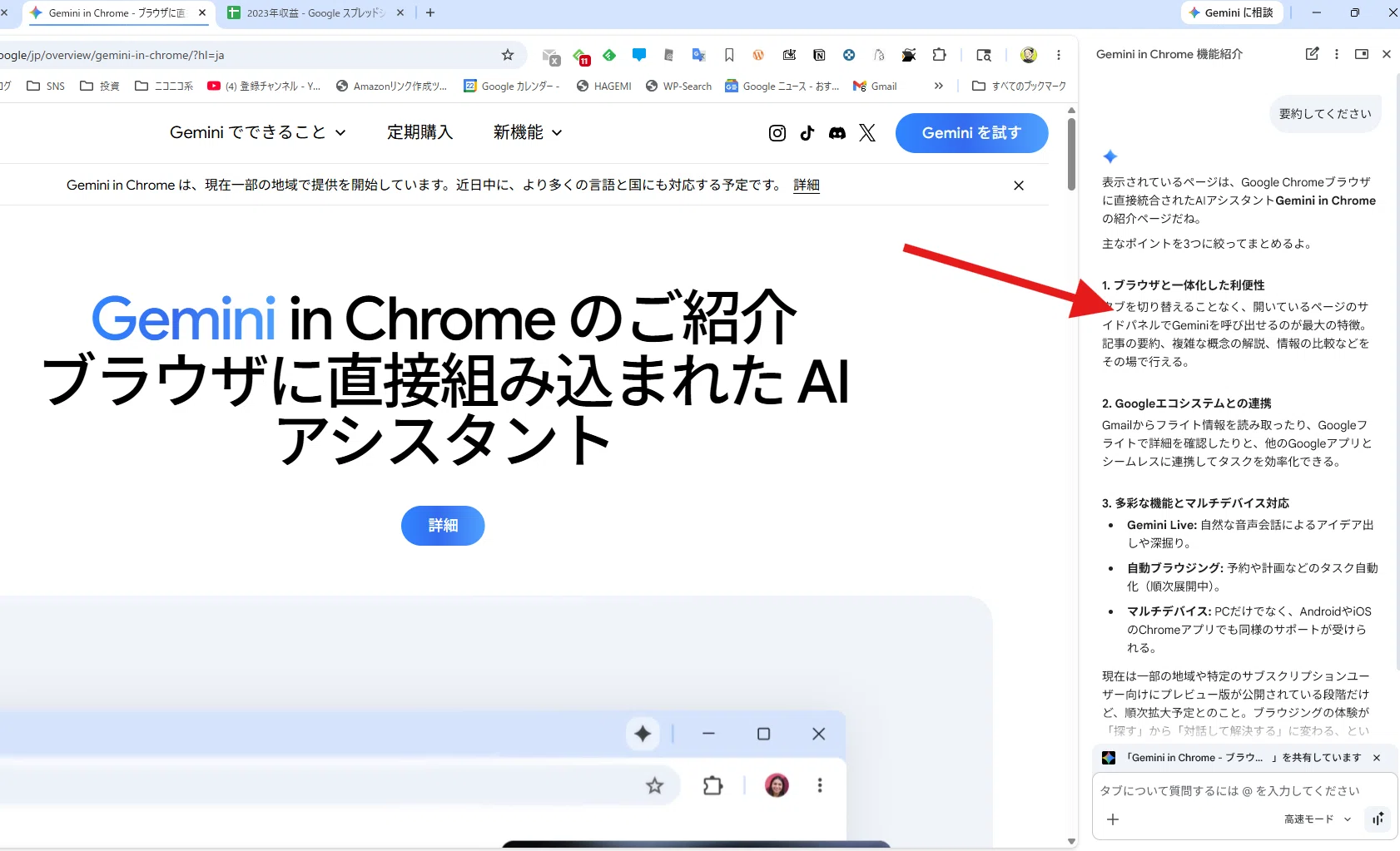Expand the 'Gemini でできること' menu
The height and width of the screenshot is (851, 1400).
(258, 132)
